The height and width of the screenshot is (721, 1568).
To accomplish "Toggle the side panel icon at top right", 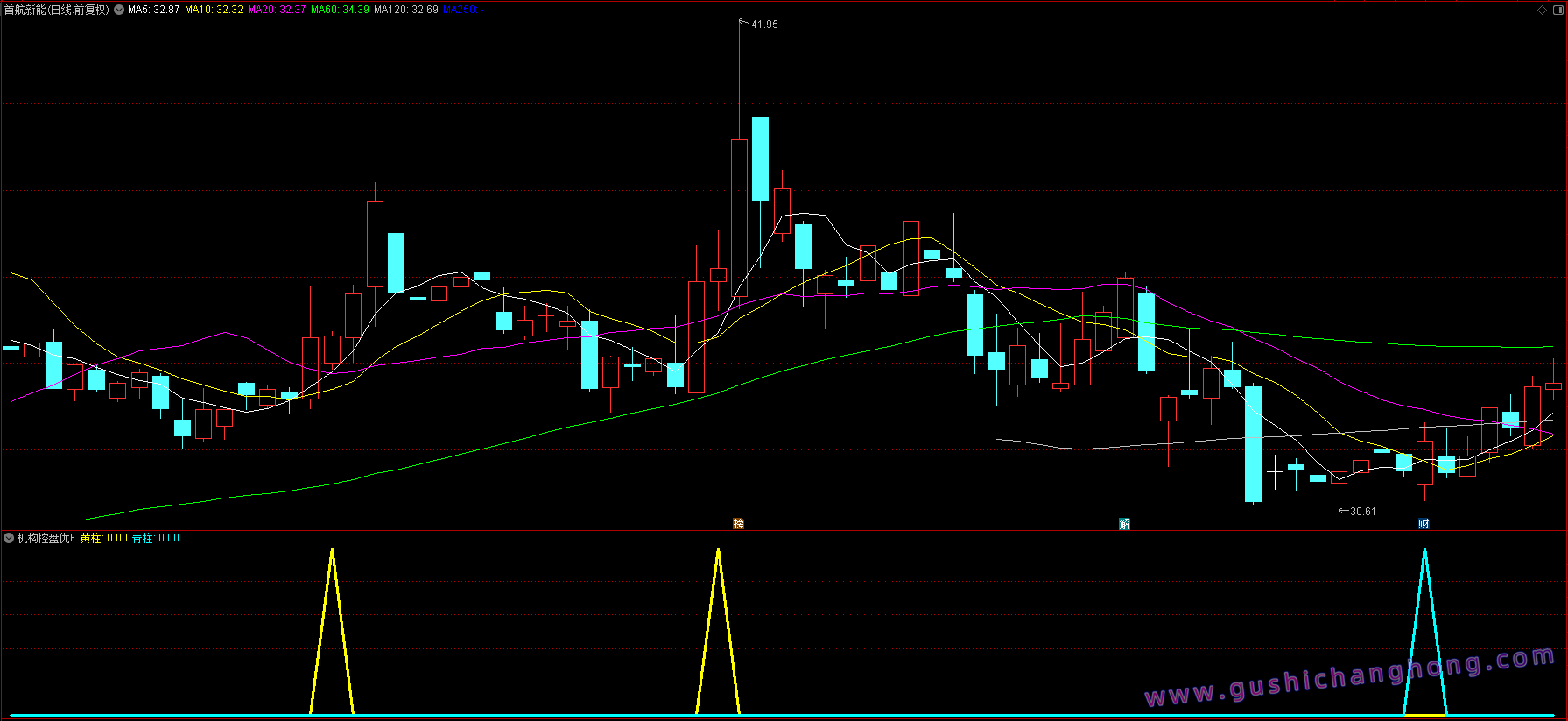I will coord(1557,10).
